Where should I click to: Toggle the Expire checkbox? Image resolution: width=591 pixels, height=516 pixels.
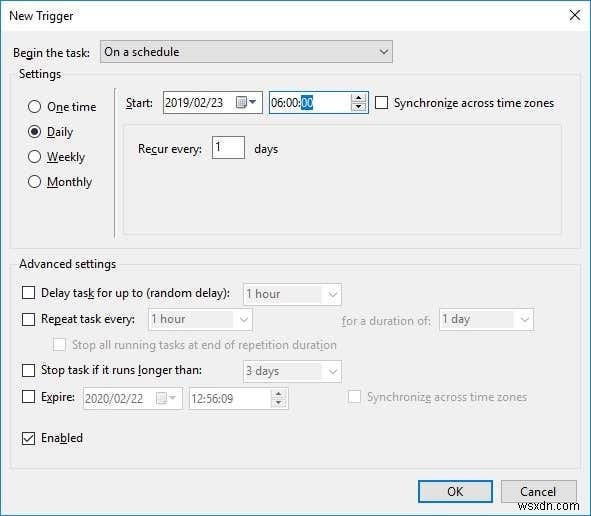(28, 397)
